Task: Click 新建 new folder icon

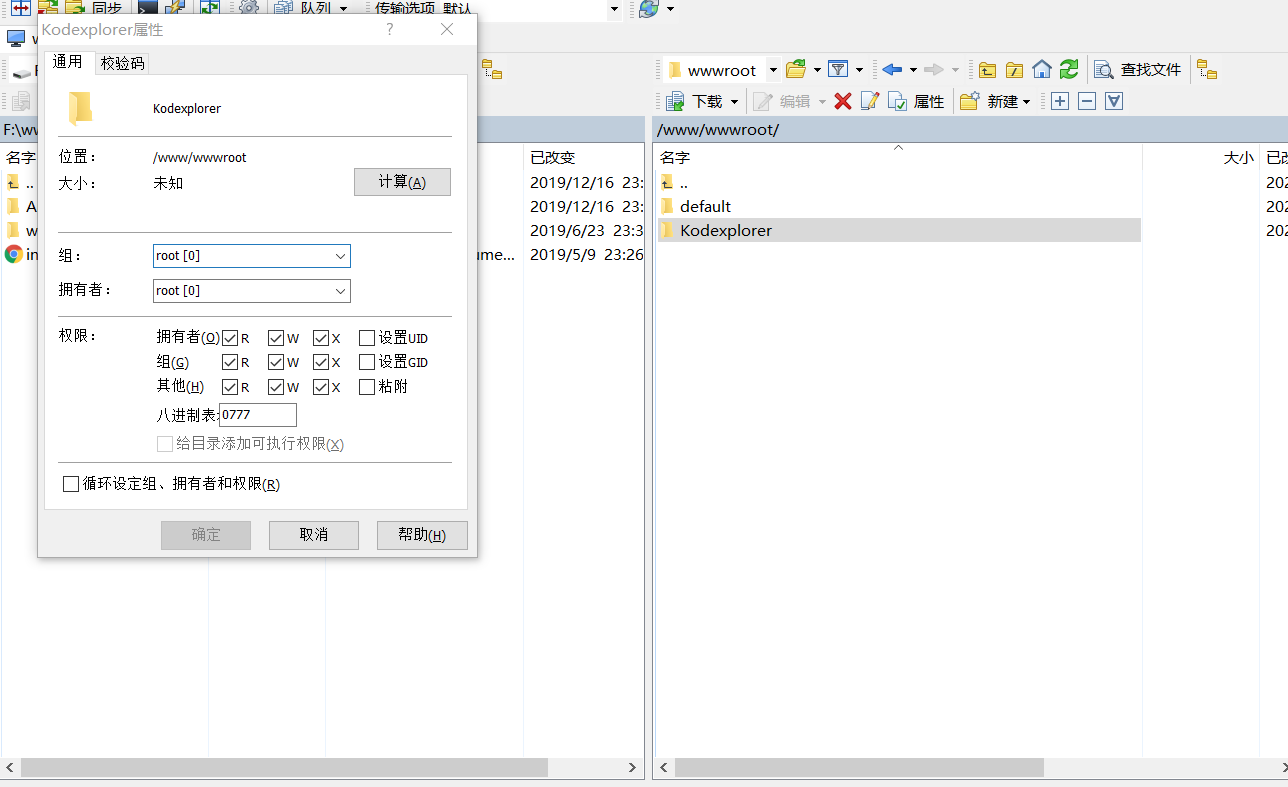Action: (x=969, y=101)
